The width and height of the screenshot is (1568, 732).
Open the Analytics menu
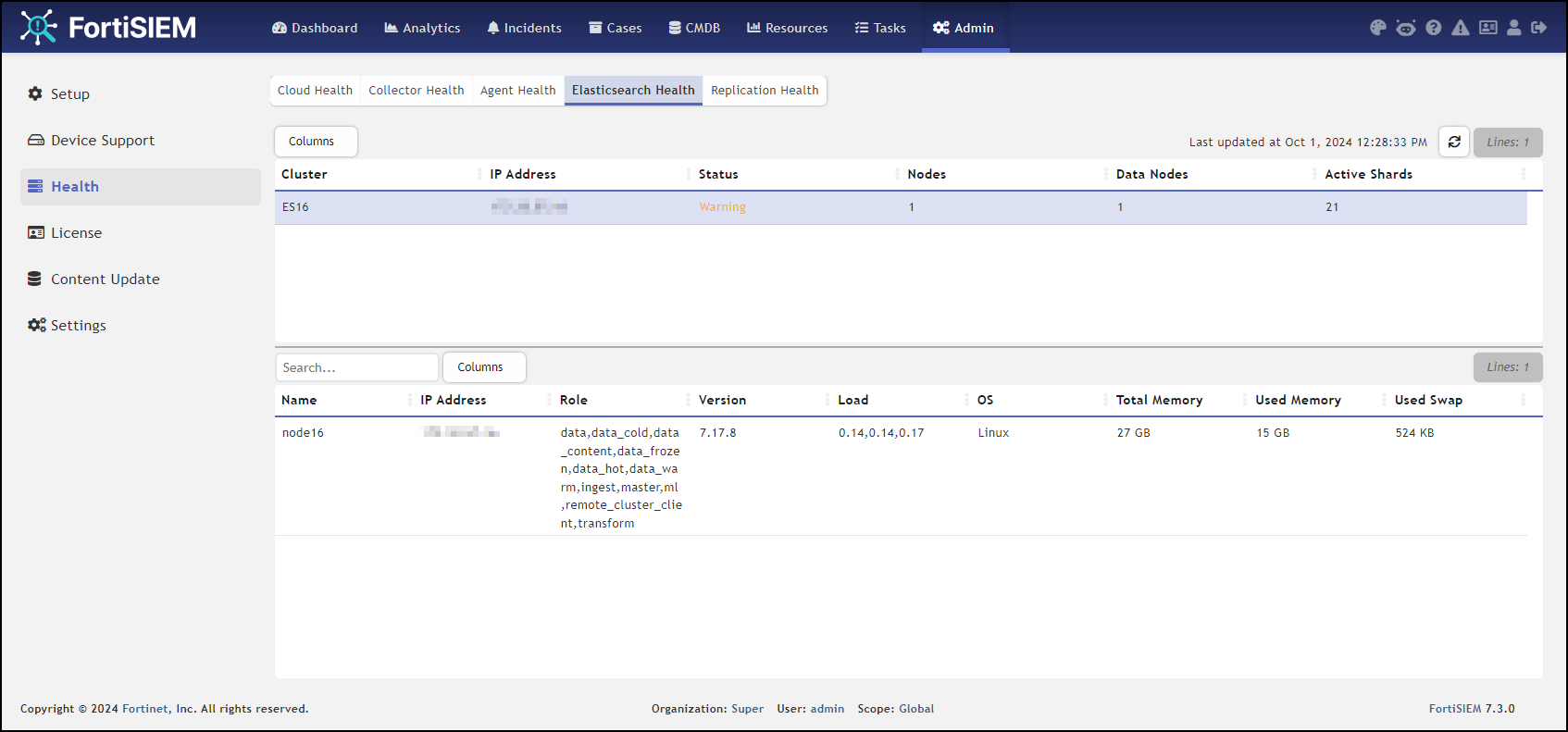click(422, 28)
